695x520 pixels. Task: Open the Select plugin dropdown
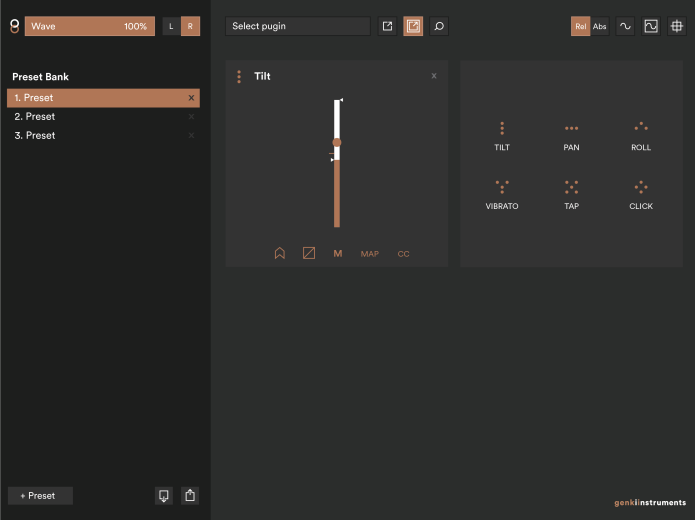click(x=298, y=26)
